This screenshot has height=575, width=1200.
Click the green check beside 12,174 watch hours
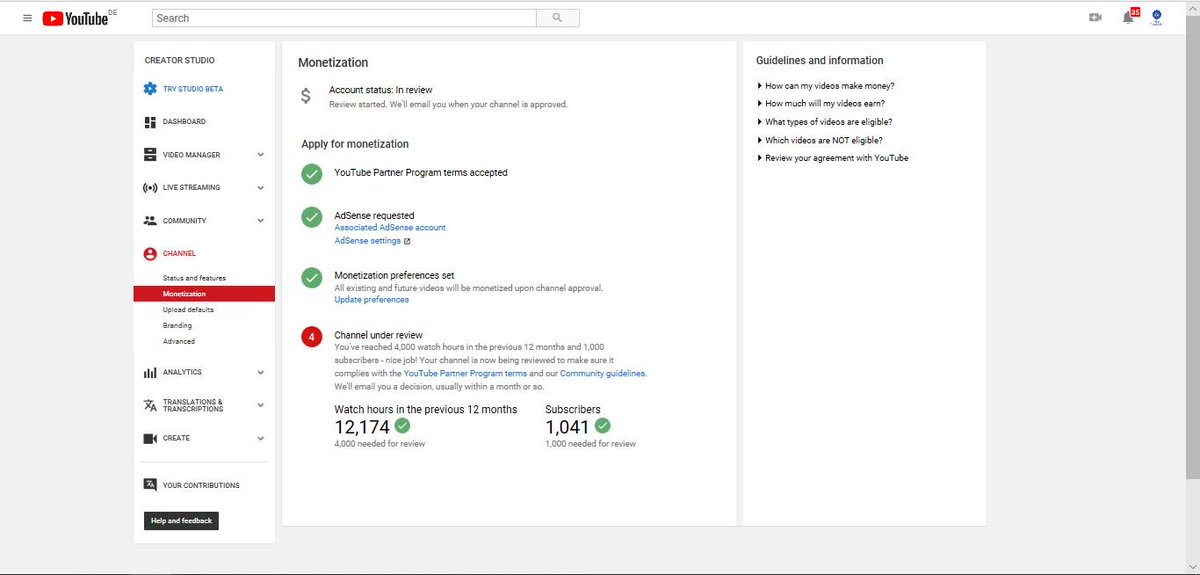[x=403, y=425]
